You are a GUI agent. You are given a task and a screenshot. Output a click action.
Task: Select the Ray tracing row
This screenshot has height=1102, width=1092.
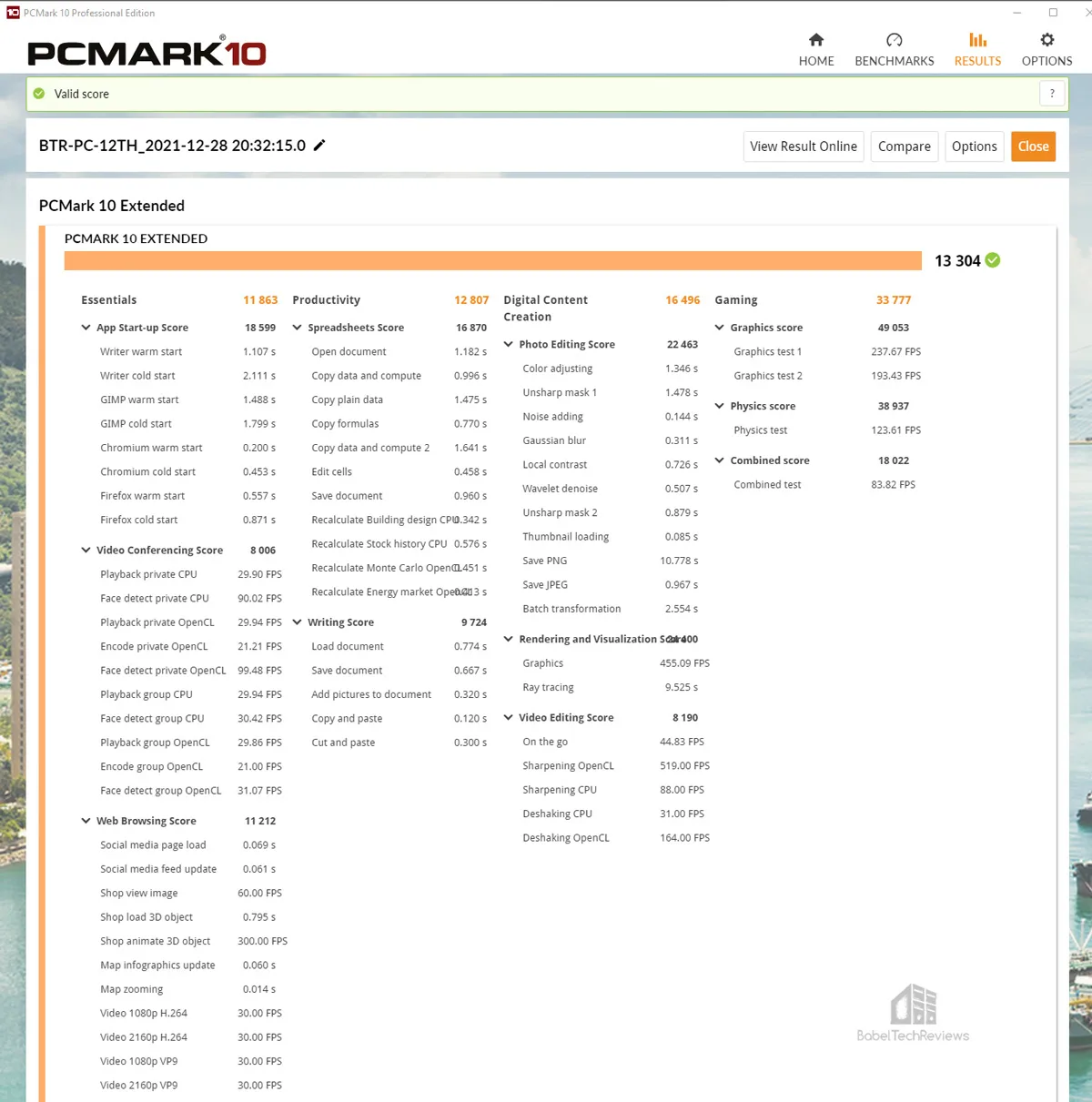point(610,687)
